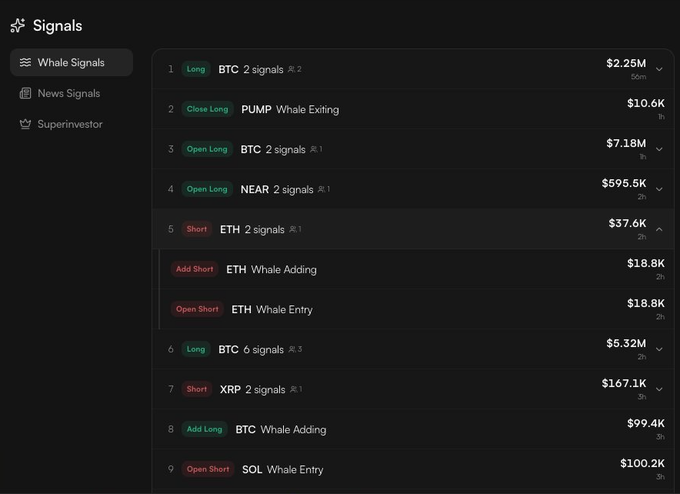The width and height of the screenshot is (680, 494).
Task: Click the 'XRP 2 signals' label
Action: [x=252, y=389]
